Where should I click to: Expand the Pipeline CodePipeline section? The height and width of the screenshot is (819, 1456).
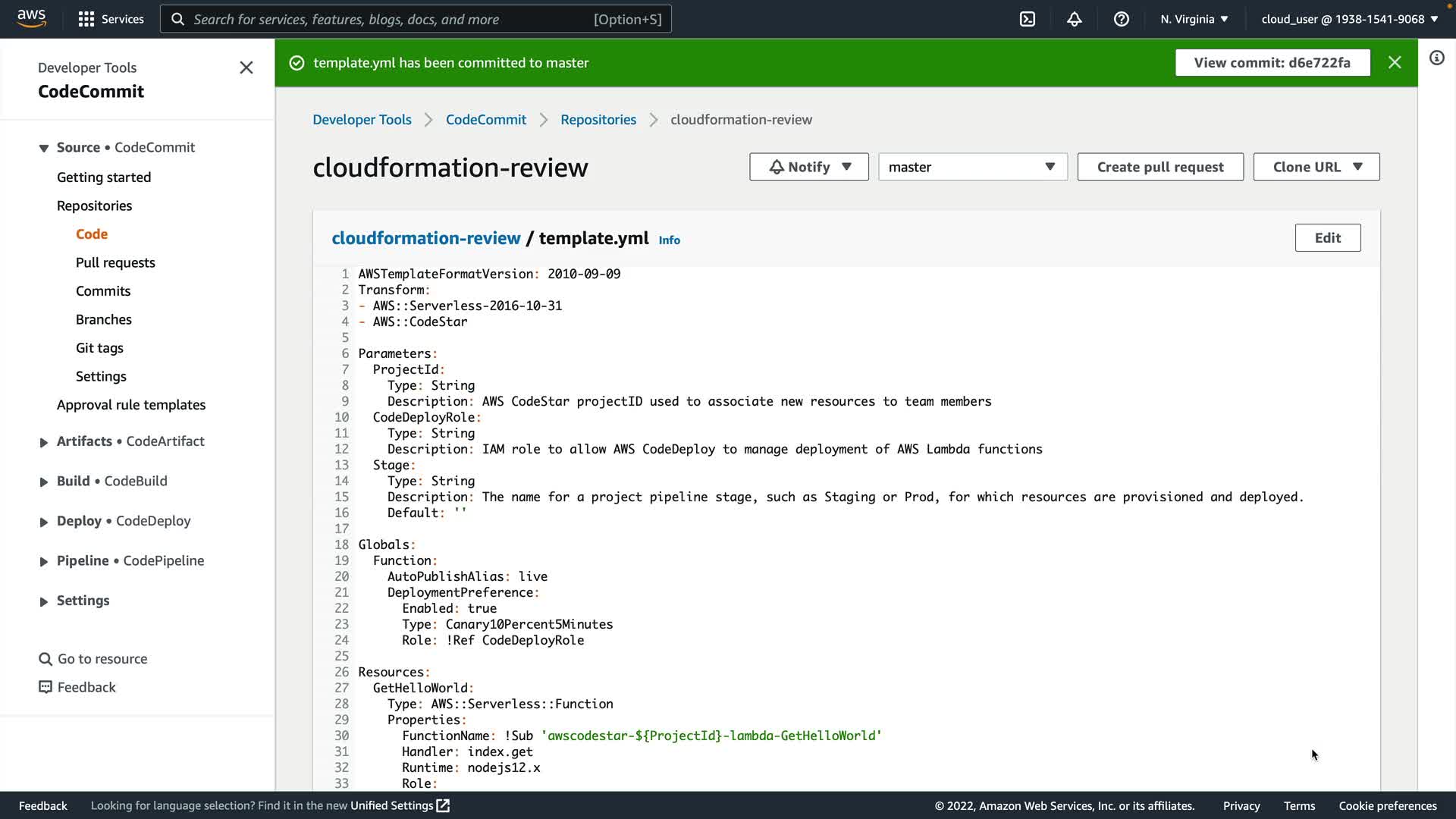point(44,562)
